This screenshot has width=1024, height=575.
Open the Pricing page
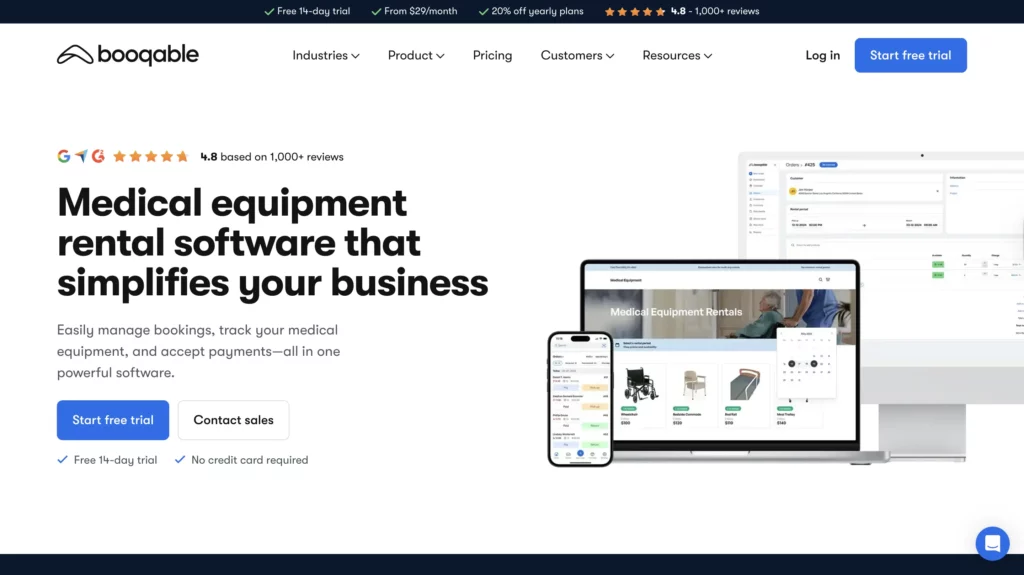pyautogui.click(x=492, y=56)
